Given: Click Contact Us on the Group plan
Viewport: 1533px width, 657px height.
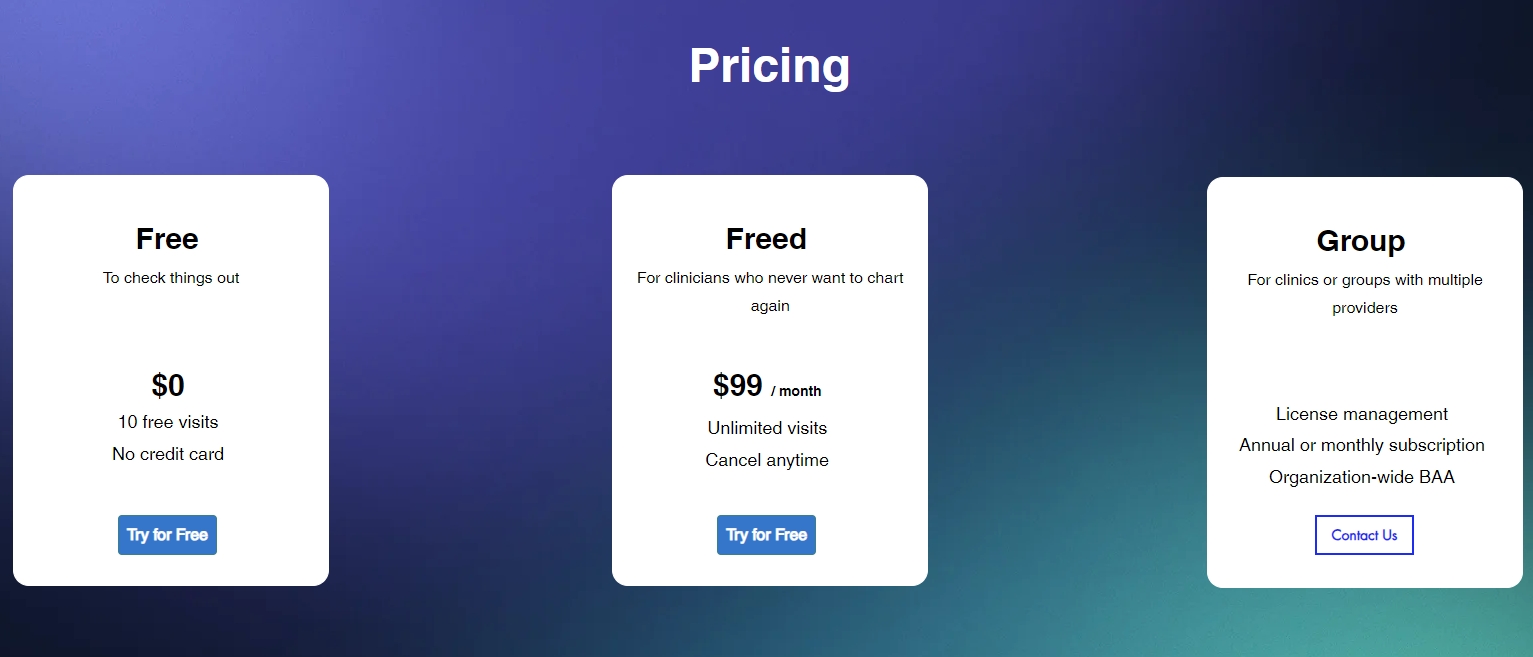Looking at the screenshot, I should point(1363,534).
